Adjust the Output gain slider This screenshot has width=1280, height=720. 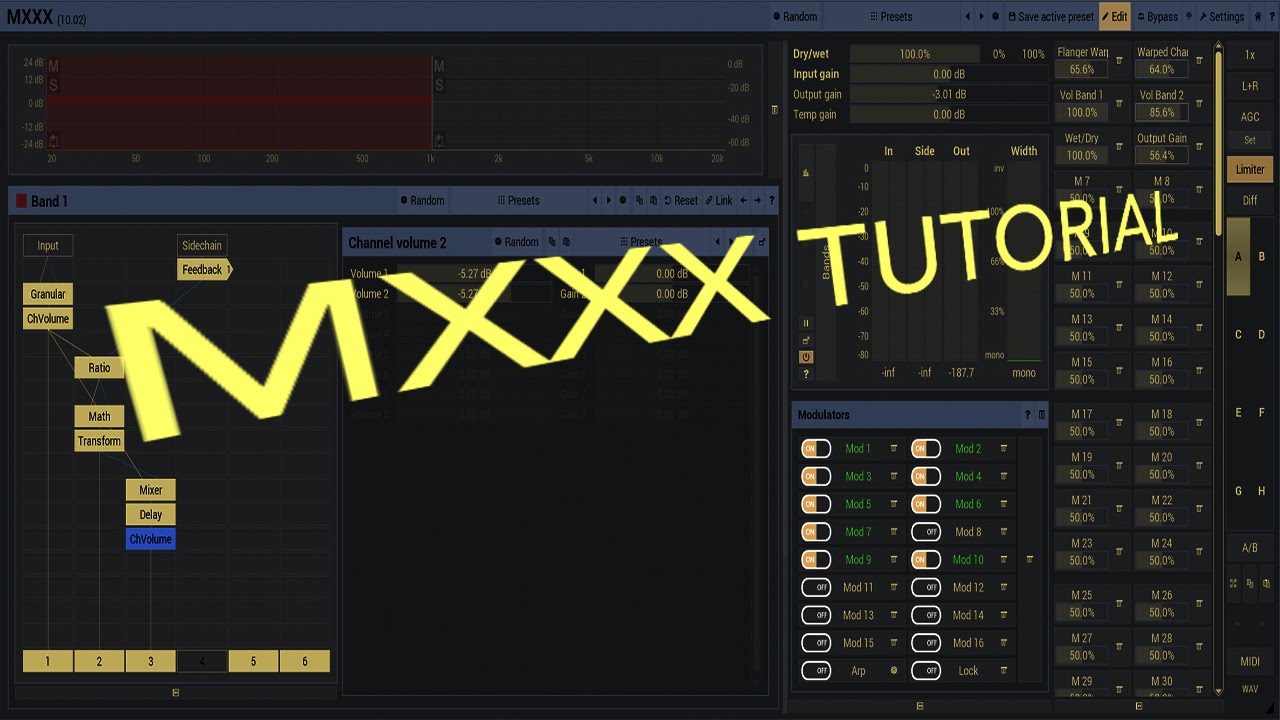tap(948, 95)
